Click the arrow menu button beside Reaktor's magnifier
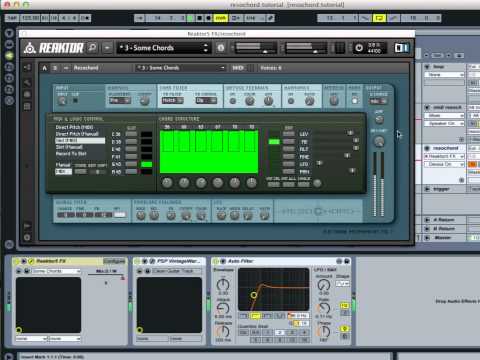 [x=107, y=48]
